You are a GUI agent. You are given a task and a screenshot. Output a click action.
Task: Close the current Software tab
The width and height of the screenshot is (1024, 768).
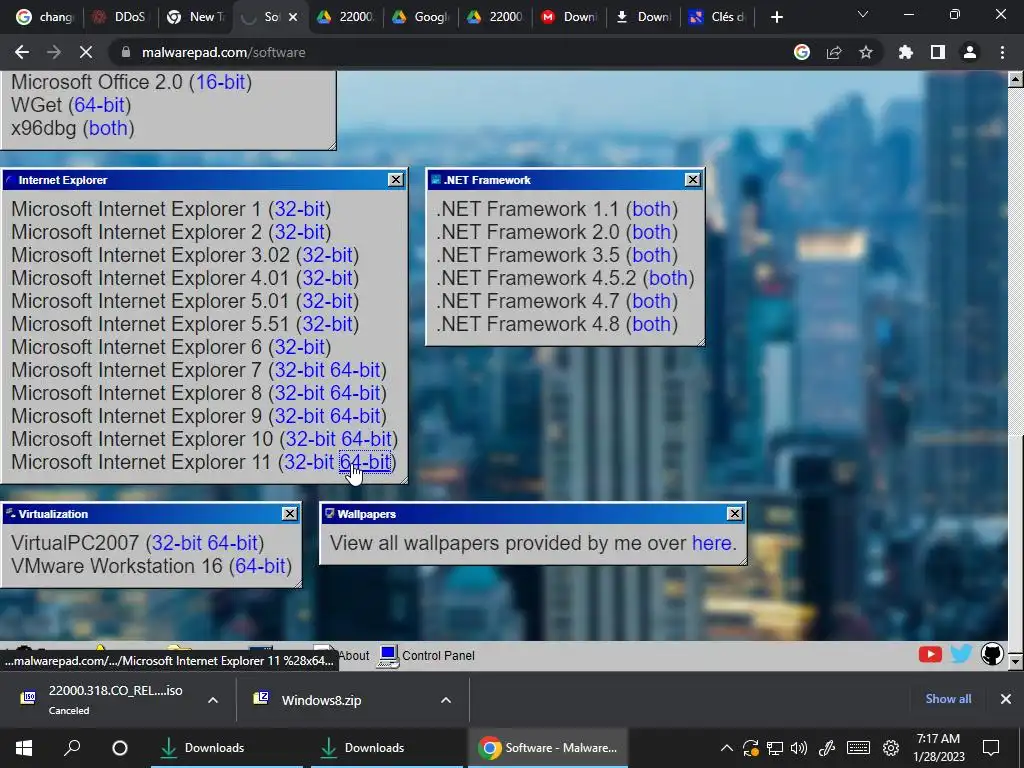(x=293, y=17)
